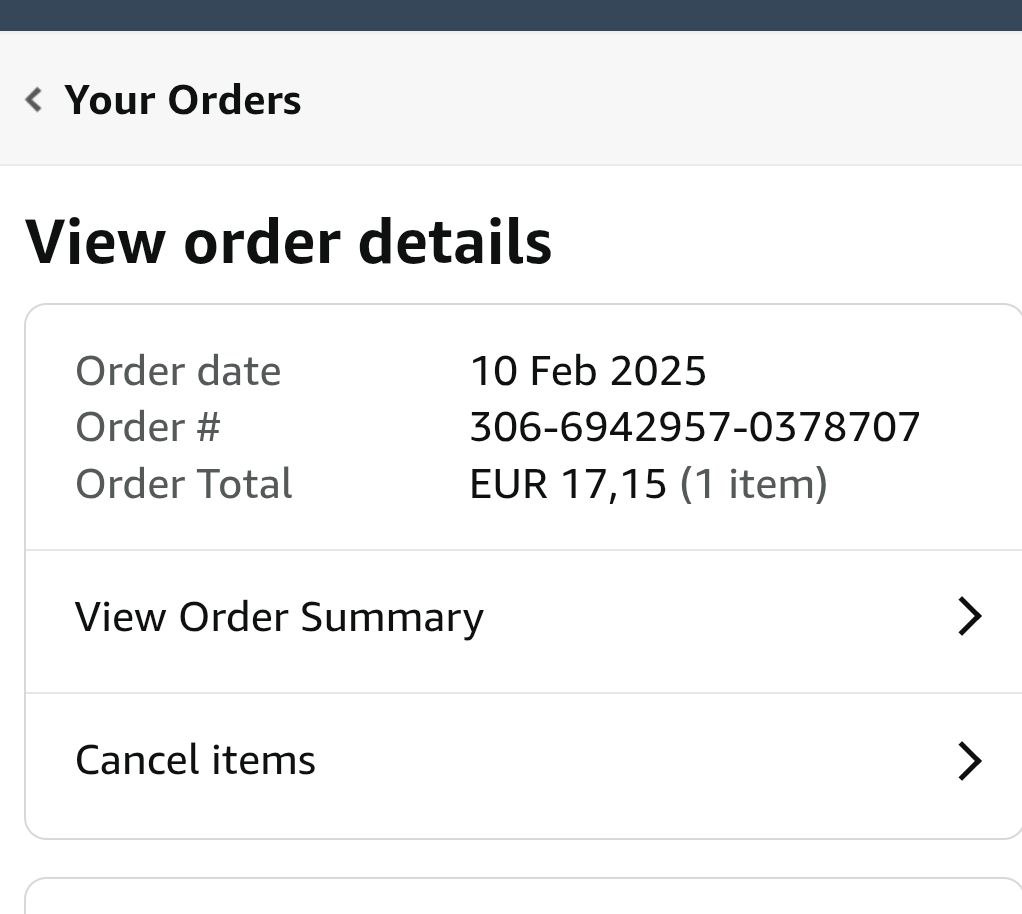
Task: Click the EUR 17,15 order total amount
Action: point(567,485)
